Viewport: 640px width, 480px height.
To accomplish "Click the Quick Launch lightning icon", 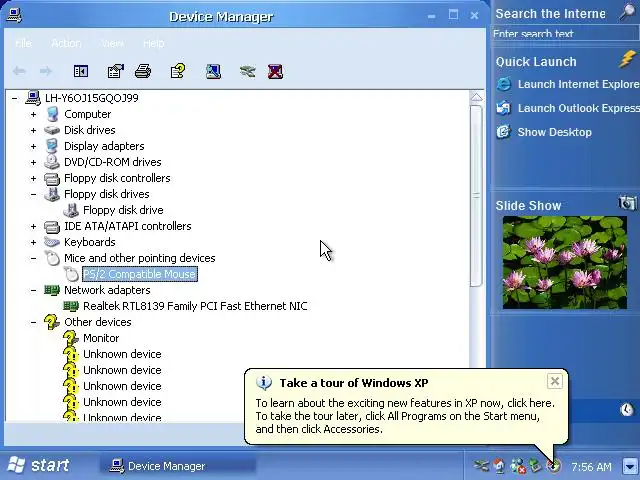I will (x=627, y=59).
